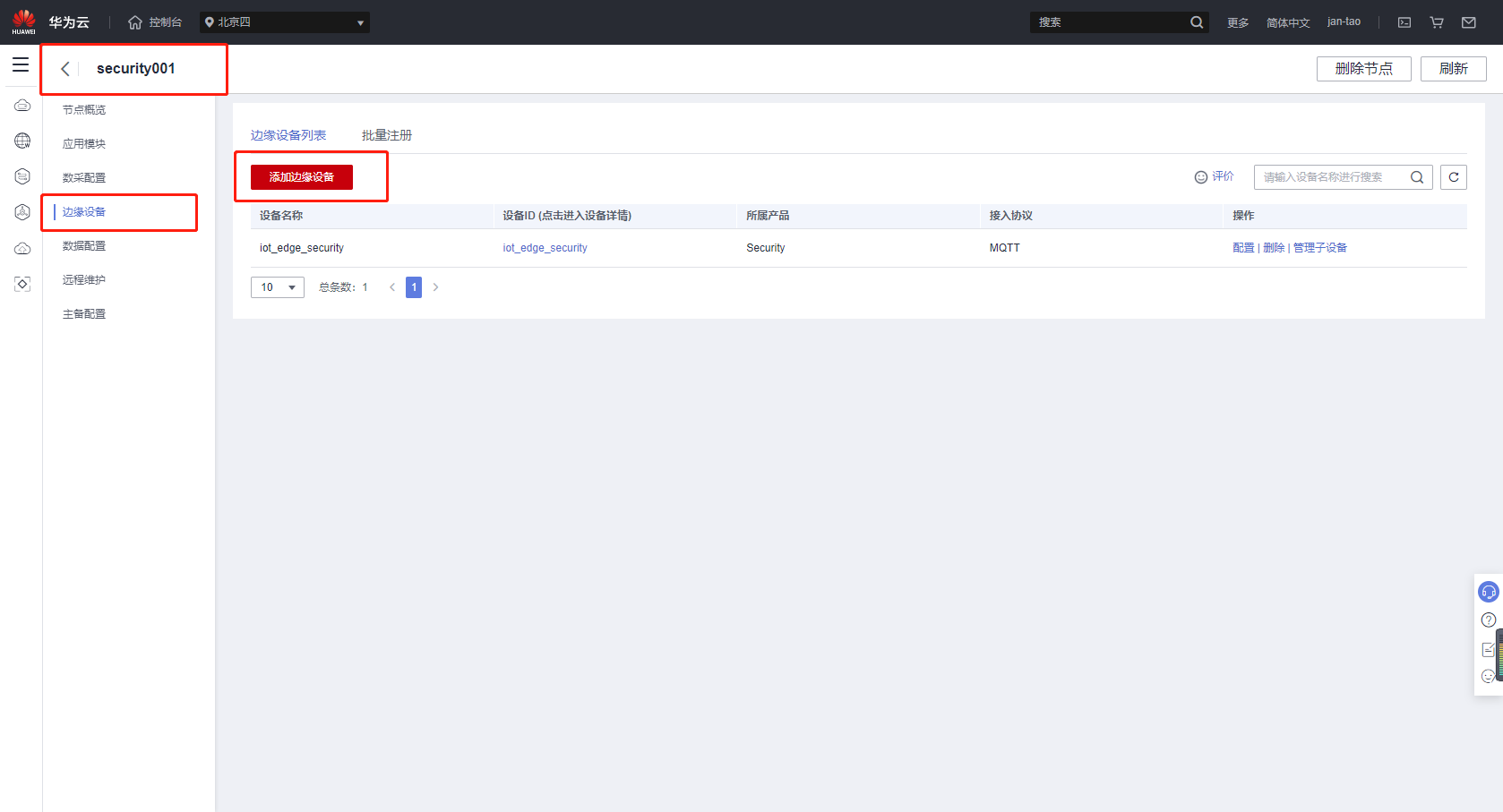1503x812 pixels.
Task: Click the 删除节点 button
Action: [1364, 69]
